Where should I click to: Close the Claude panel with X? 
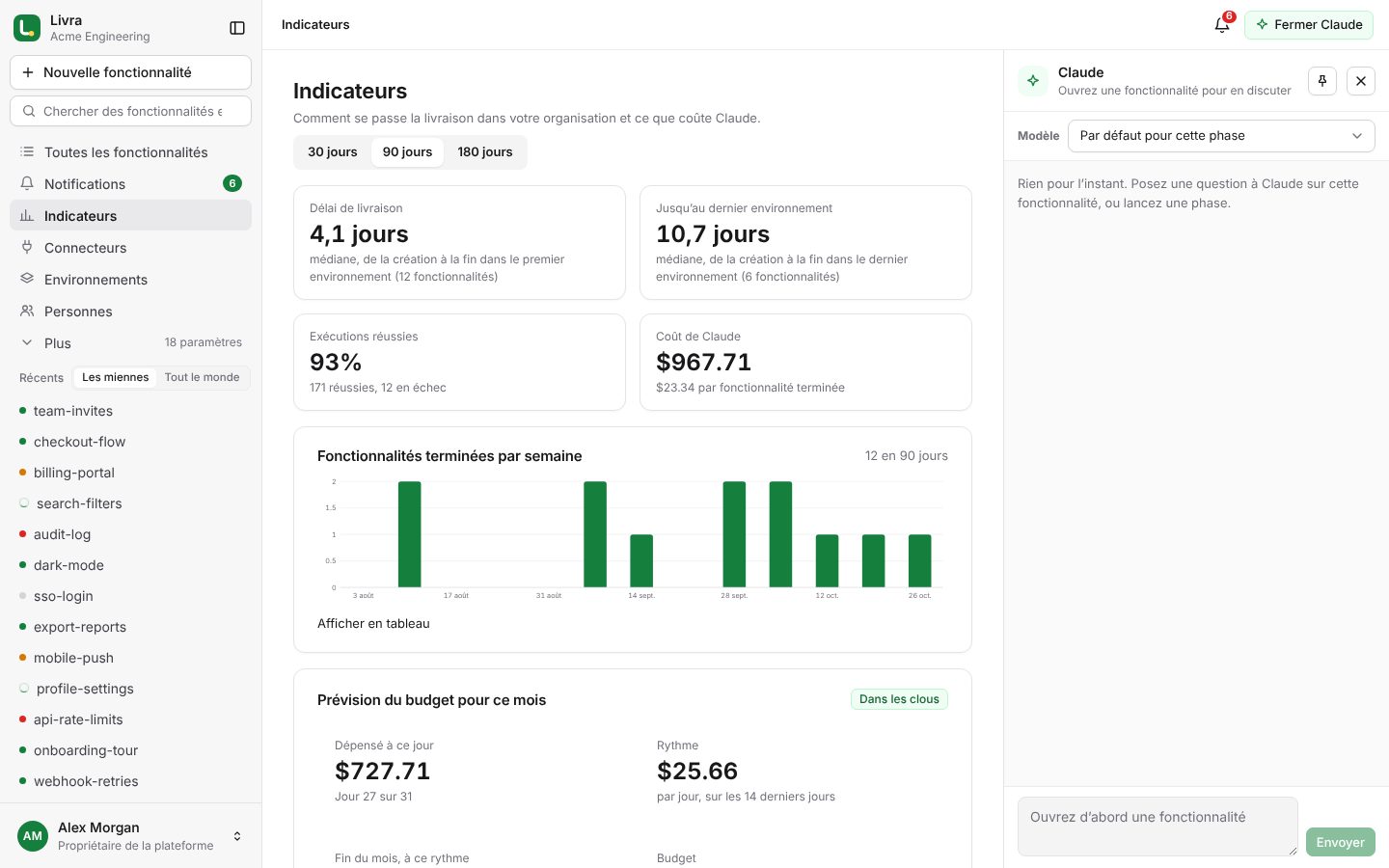1361,81
